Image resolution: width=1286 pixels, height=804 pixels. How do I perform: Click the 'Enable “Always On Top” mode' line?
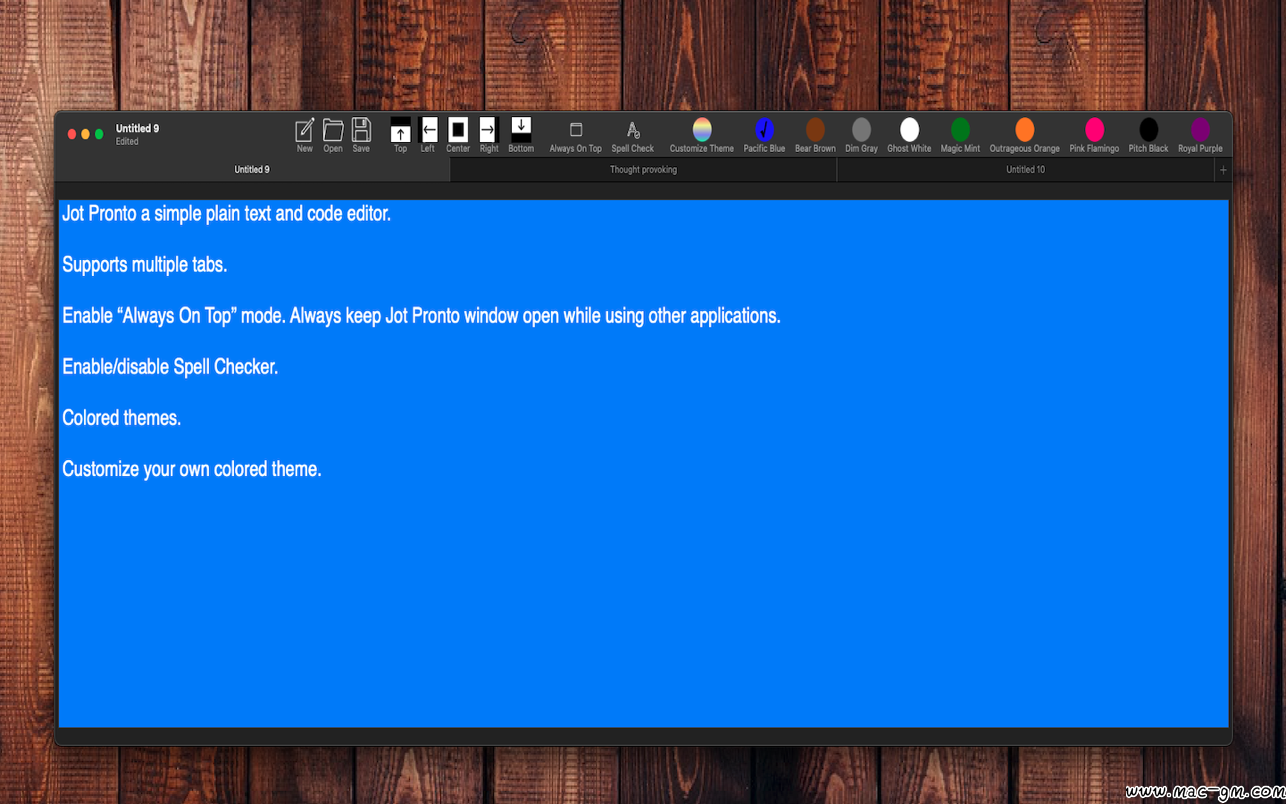[421, 316]
